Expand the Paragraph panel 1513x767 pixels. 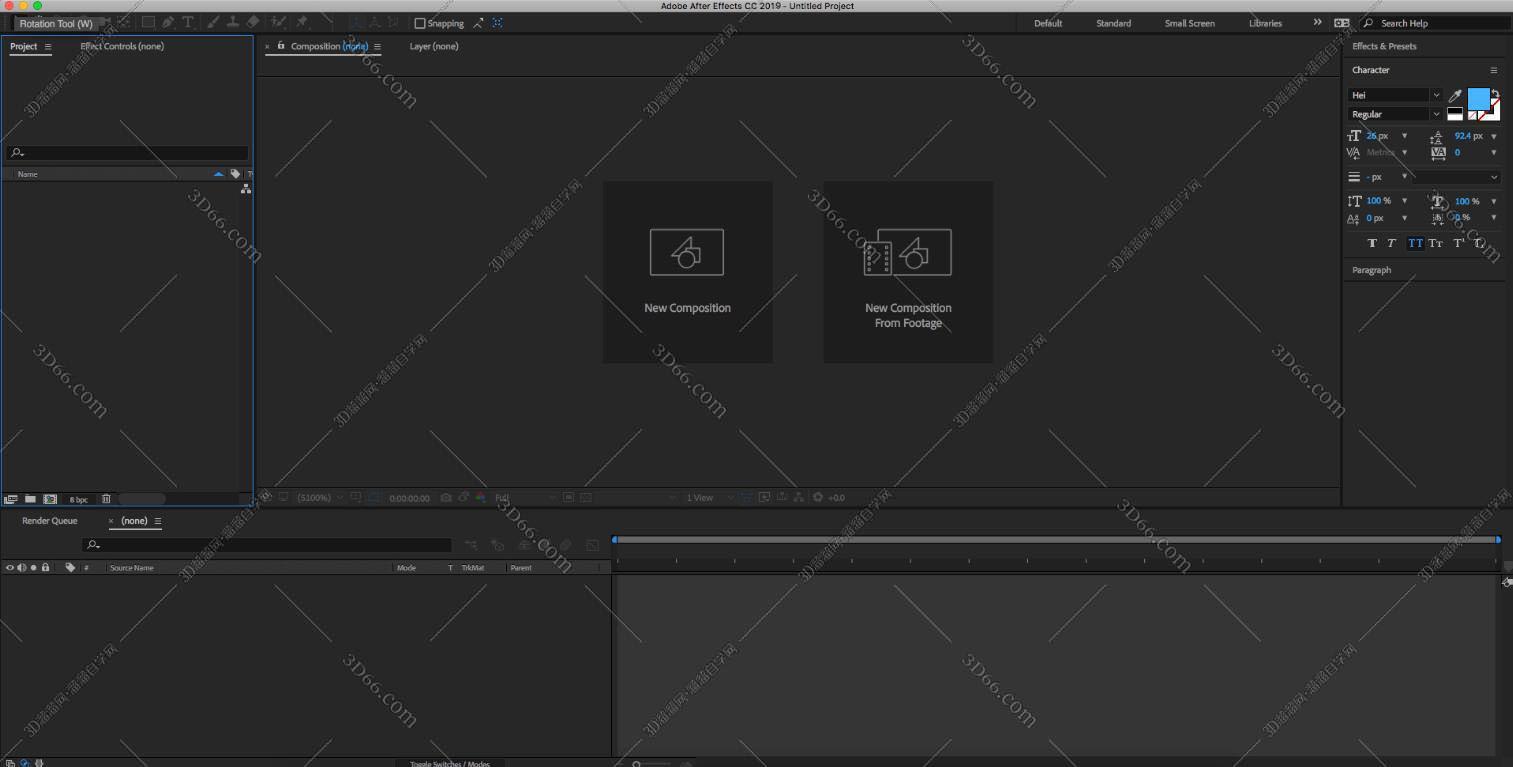(x=1371, y=270)
